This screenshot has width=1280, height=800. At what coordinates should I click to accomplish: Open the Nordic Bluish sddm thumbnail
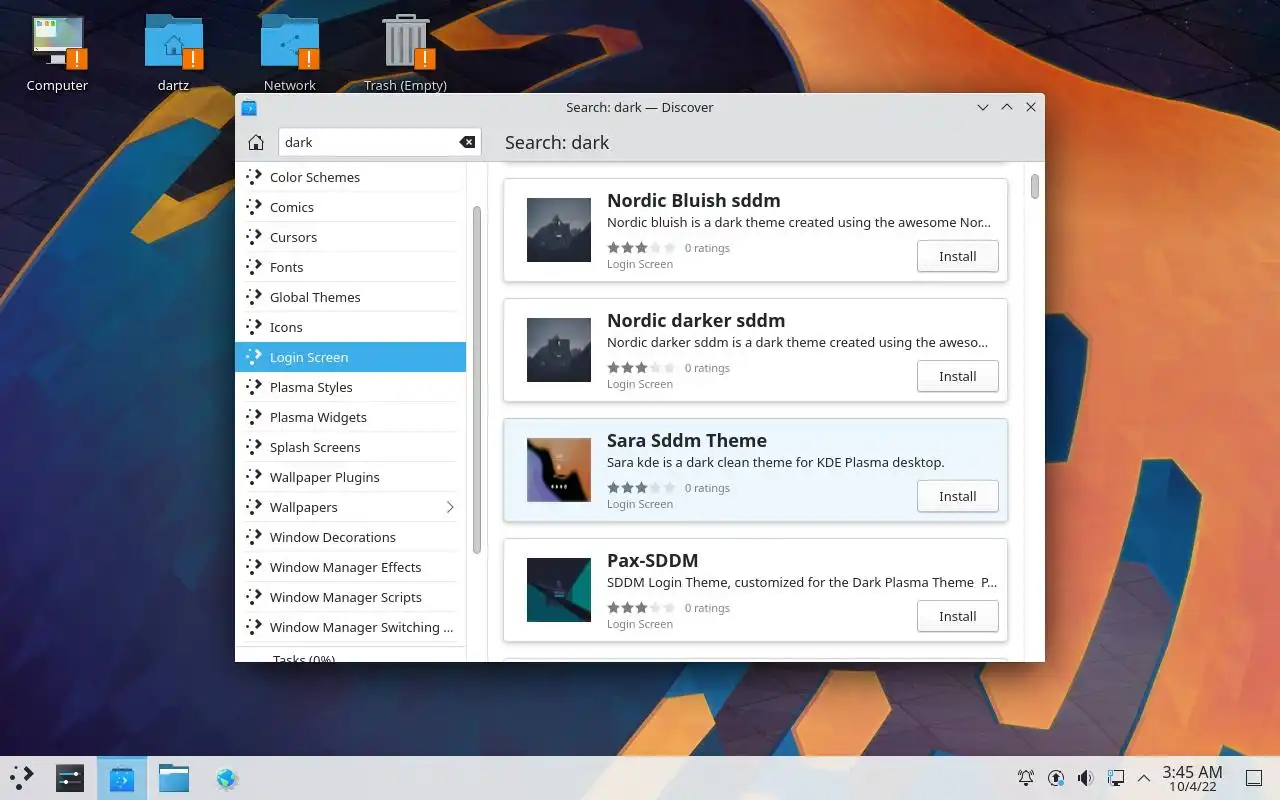[x=559, y=230]
